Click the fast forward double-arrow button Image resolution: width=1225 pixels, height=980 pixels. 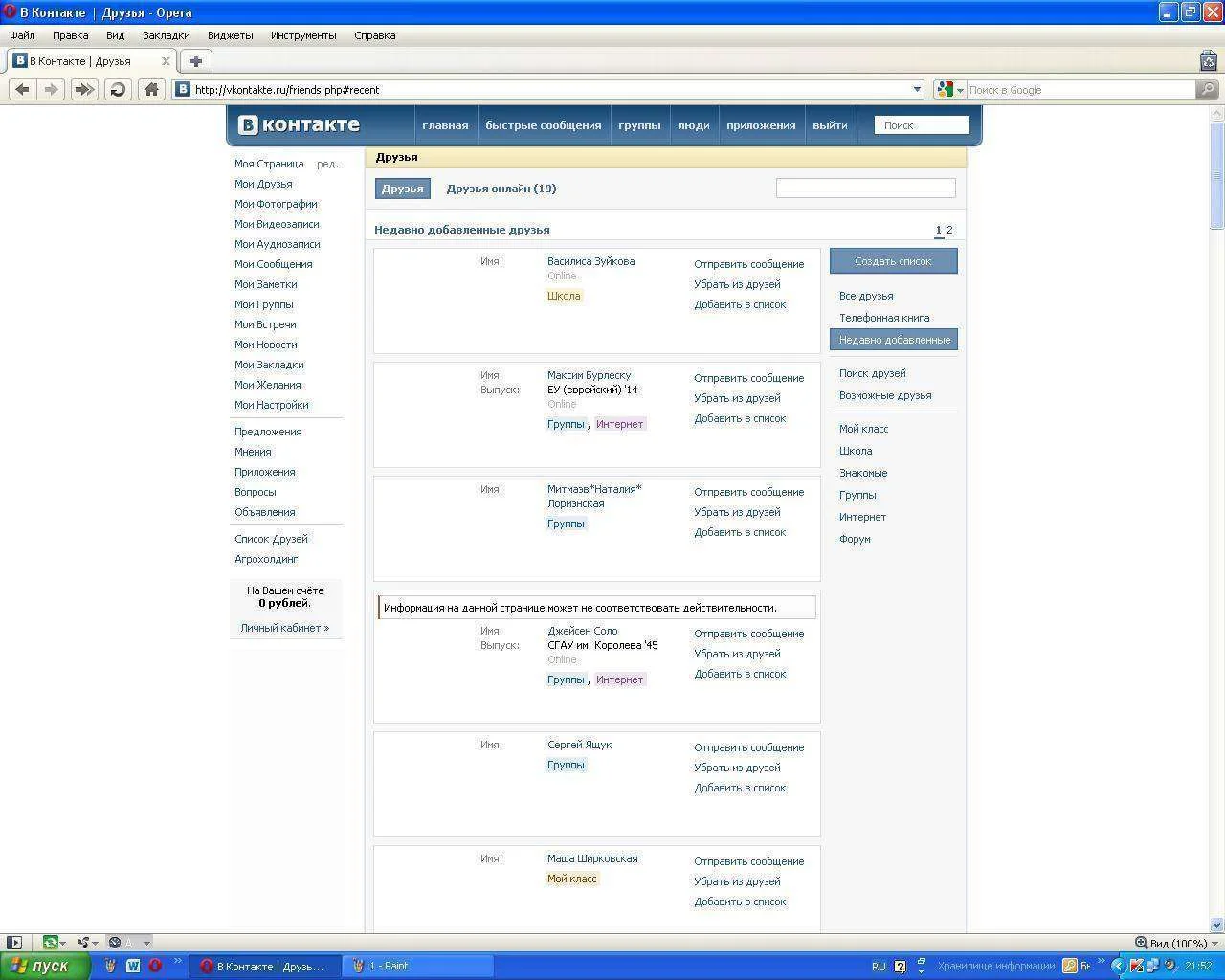pyautogui.click(x=84, y=89)
